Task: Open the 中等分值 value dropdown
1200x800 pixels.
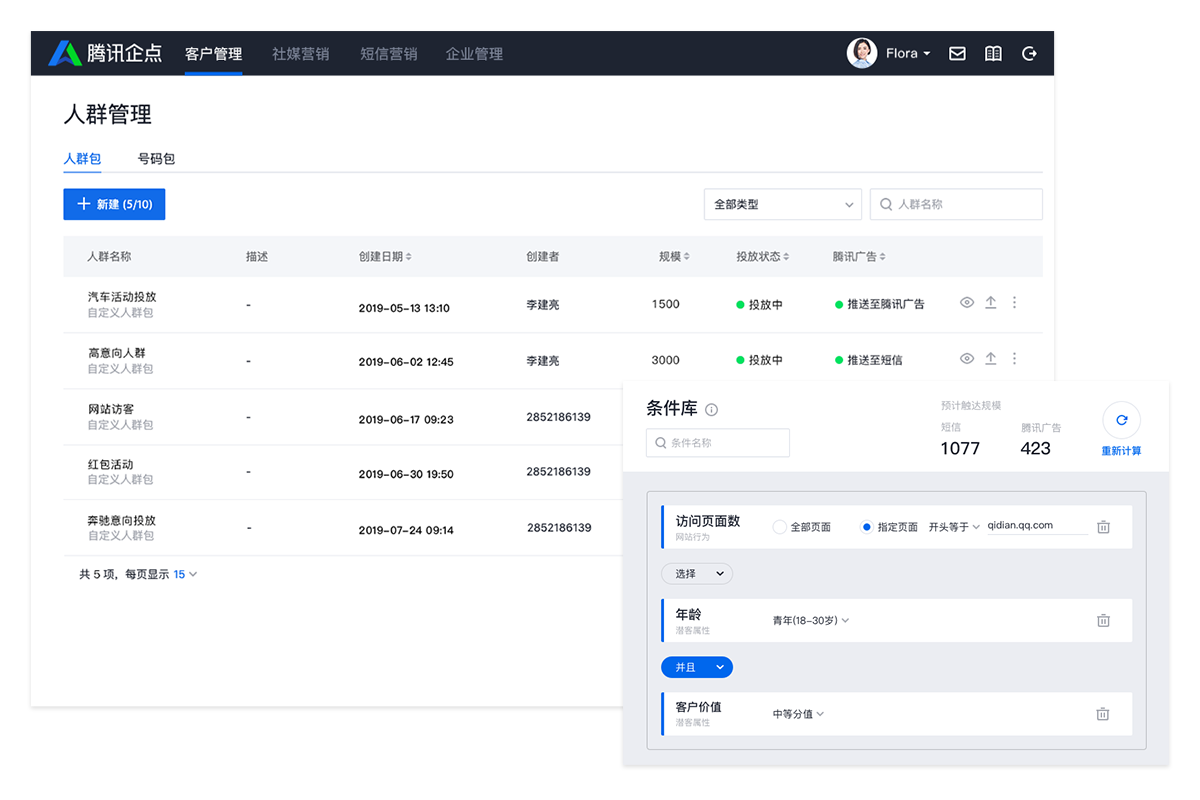Action: click(798, 714)
